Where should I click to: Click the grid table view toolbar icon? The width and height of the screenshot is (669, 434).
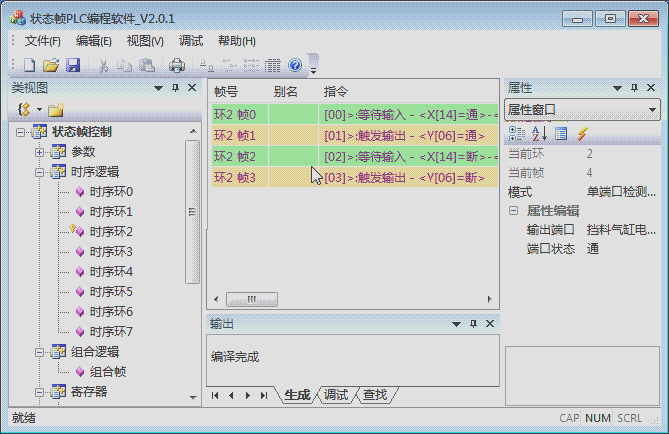[x=272, y=65]
